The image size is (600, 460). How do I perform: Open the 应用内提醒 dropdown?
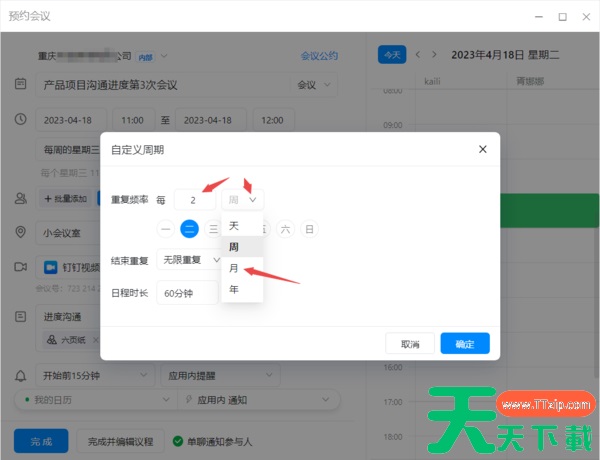pos(220,375)
